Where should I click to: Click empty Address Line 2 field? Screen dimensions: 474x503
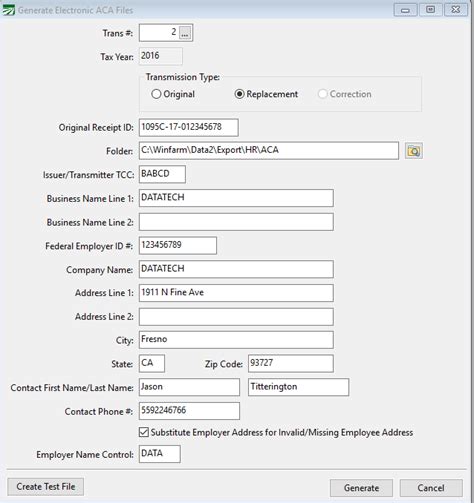click(236, 317)
